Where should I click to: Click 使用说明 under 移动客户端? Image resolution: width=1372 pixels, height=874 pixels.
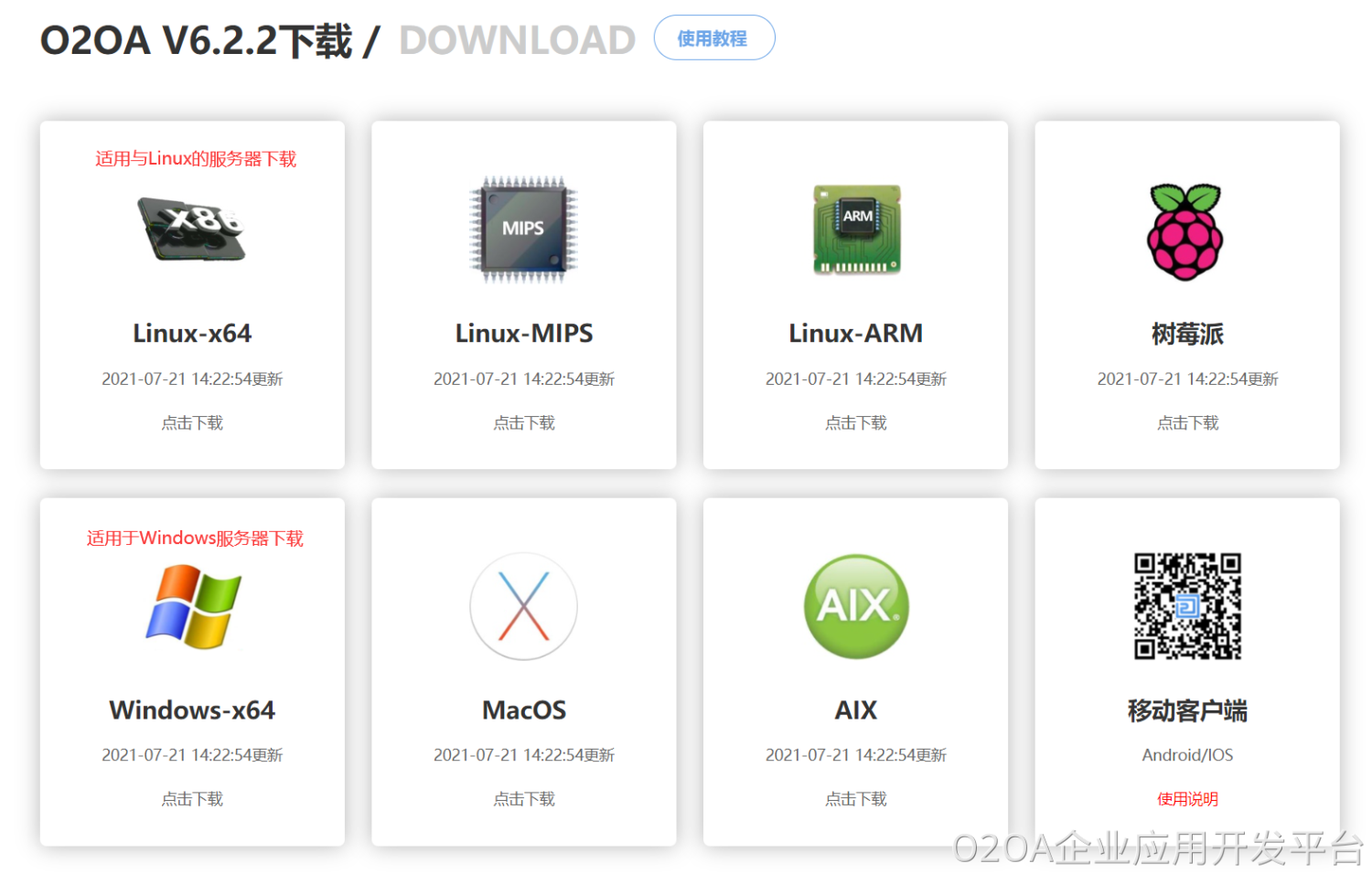coord(1186,798)
